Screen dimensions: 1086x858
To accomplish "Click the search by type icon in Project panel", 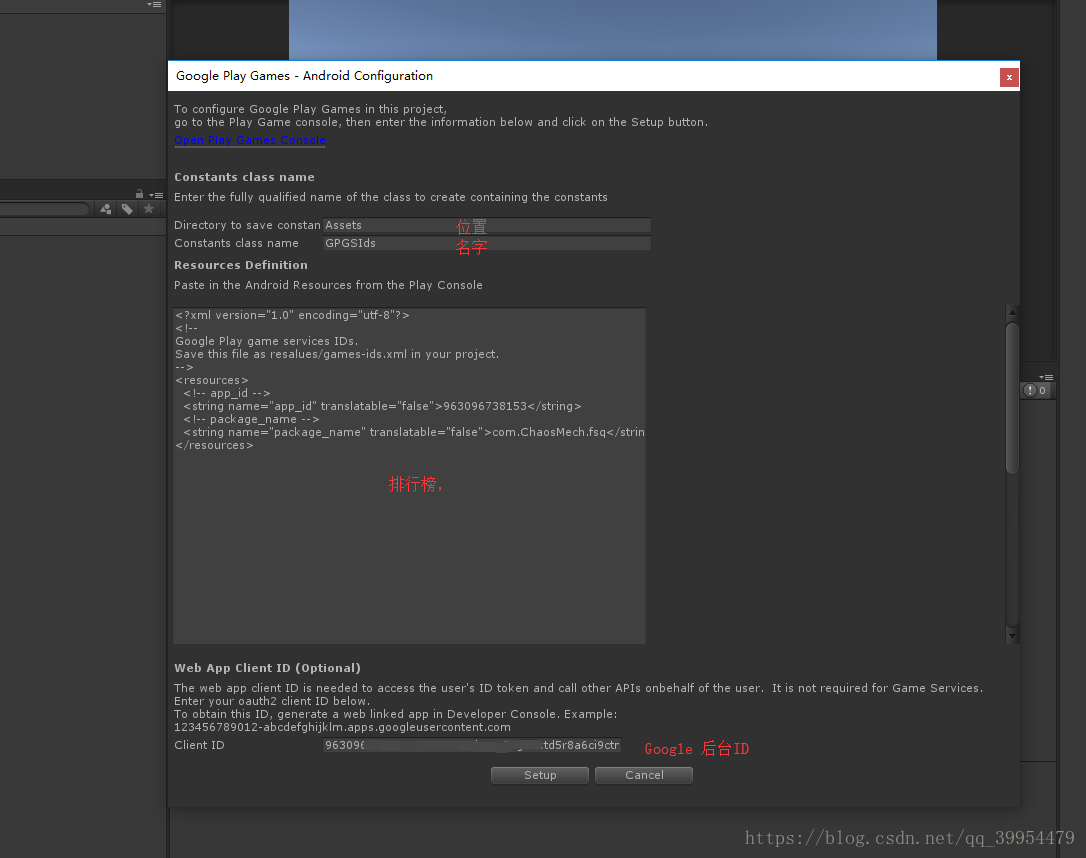I will click(x=106, y=208).
